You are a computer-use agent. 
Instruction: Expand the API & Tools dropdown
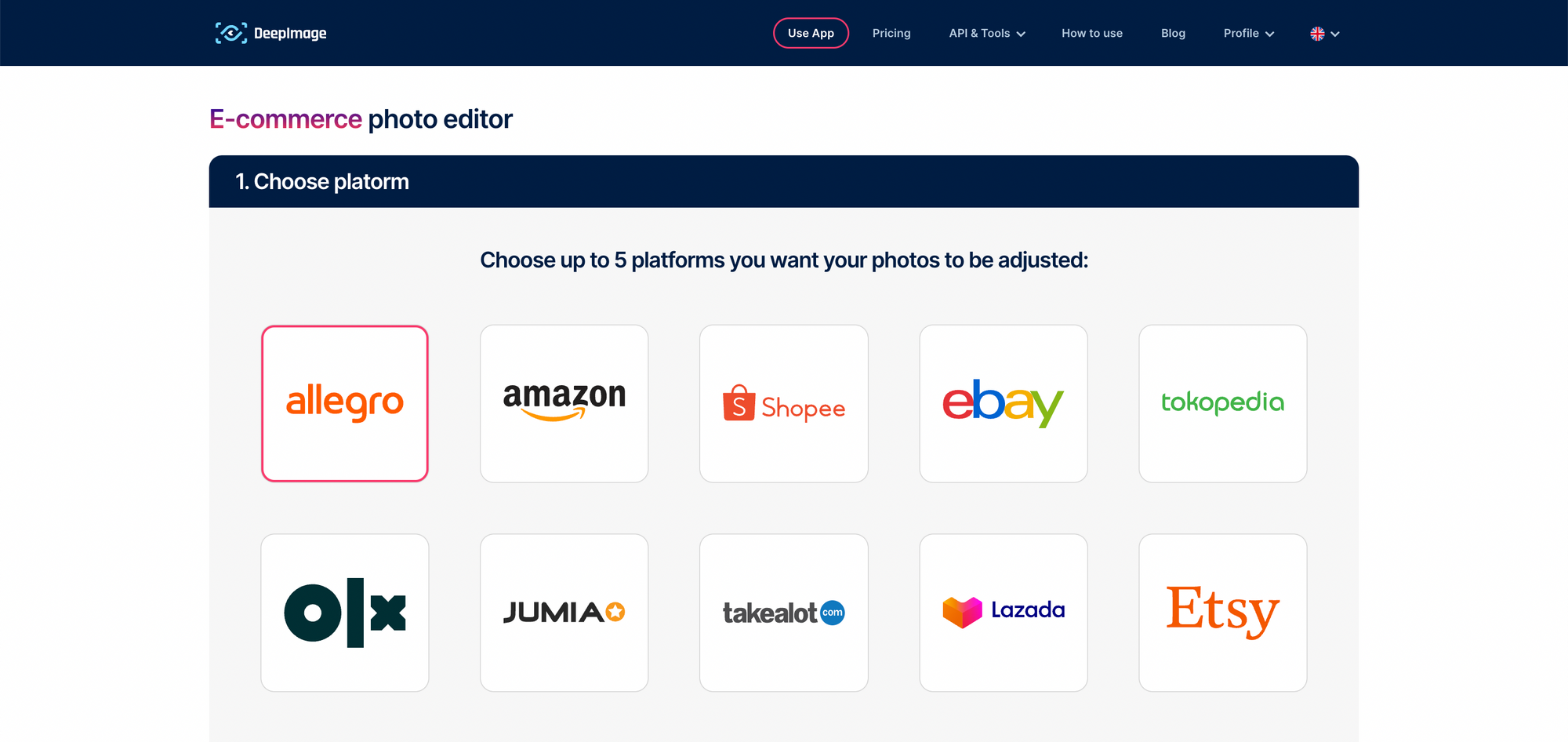987,33
